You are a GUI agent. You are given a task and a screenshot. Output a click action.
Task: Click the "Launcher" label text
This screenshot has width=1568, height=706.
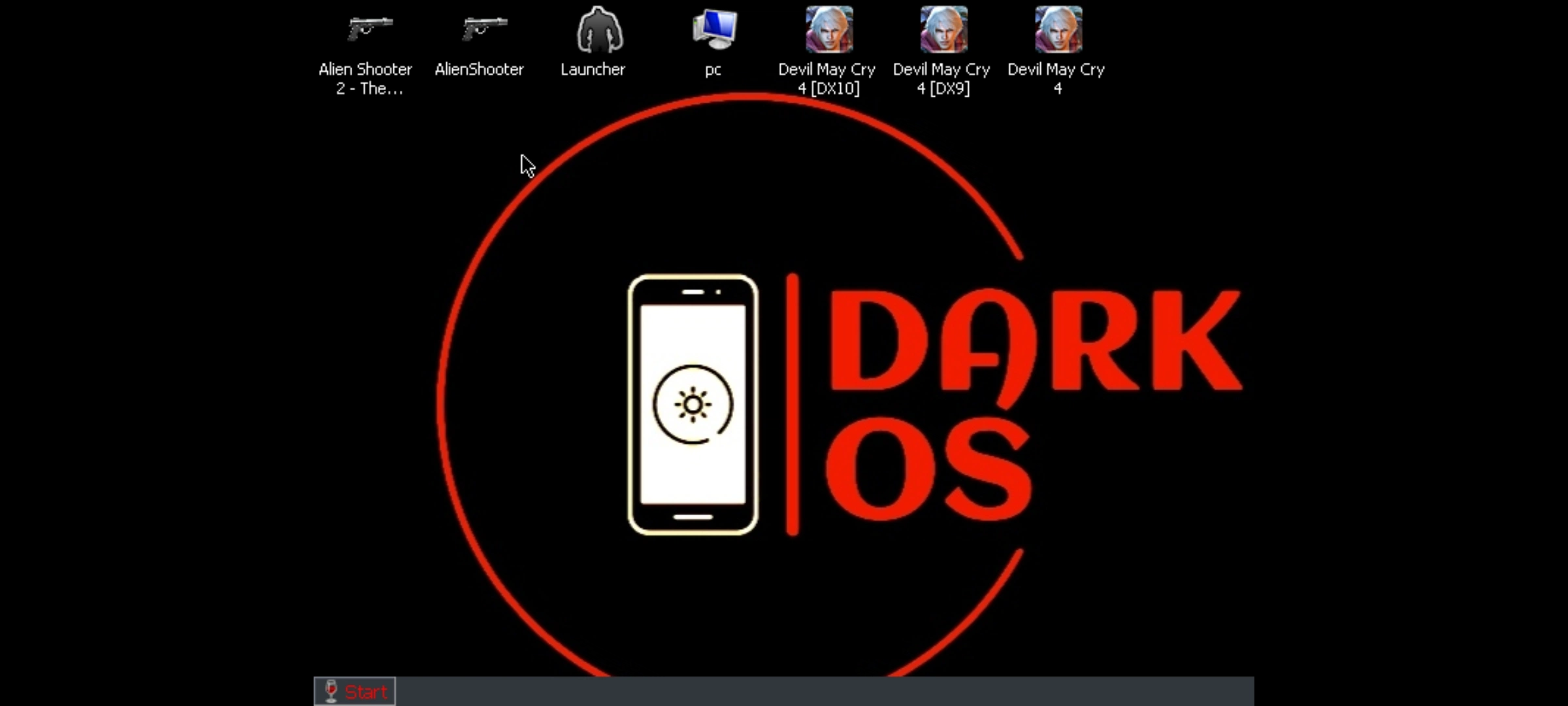593,69
